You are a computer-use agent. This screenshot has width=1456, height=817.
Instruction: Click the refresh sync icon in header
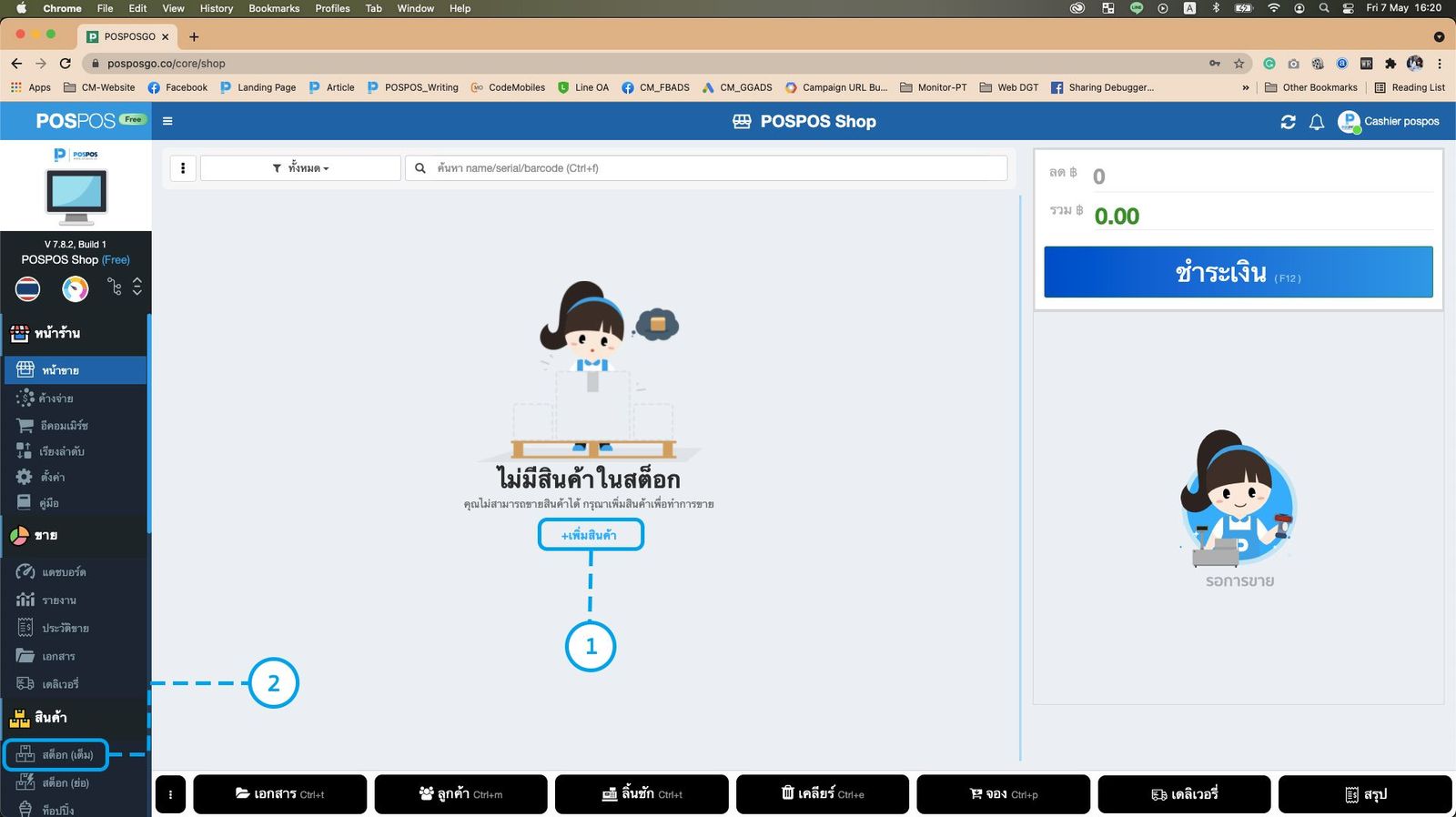1288,122
